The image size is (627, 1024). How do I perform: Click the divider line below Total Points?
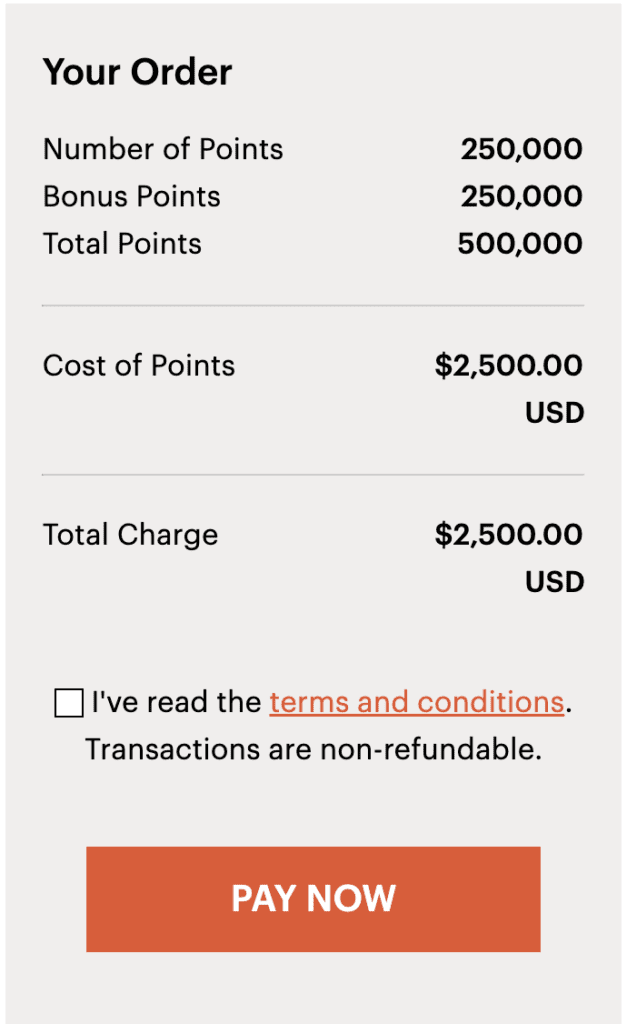pyautogui.click(x=313, y=305)
